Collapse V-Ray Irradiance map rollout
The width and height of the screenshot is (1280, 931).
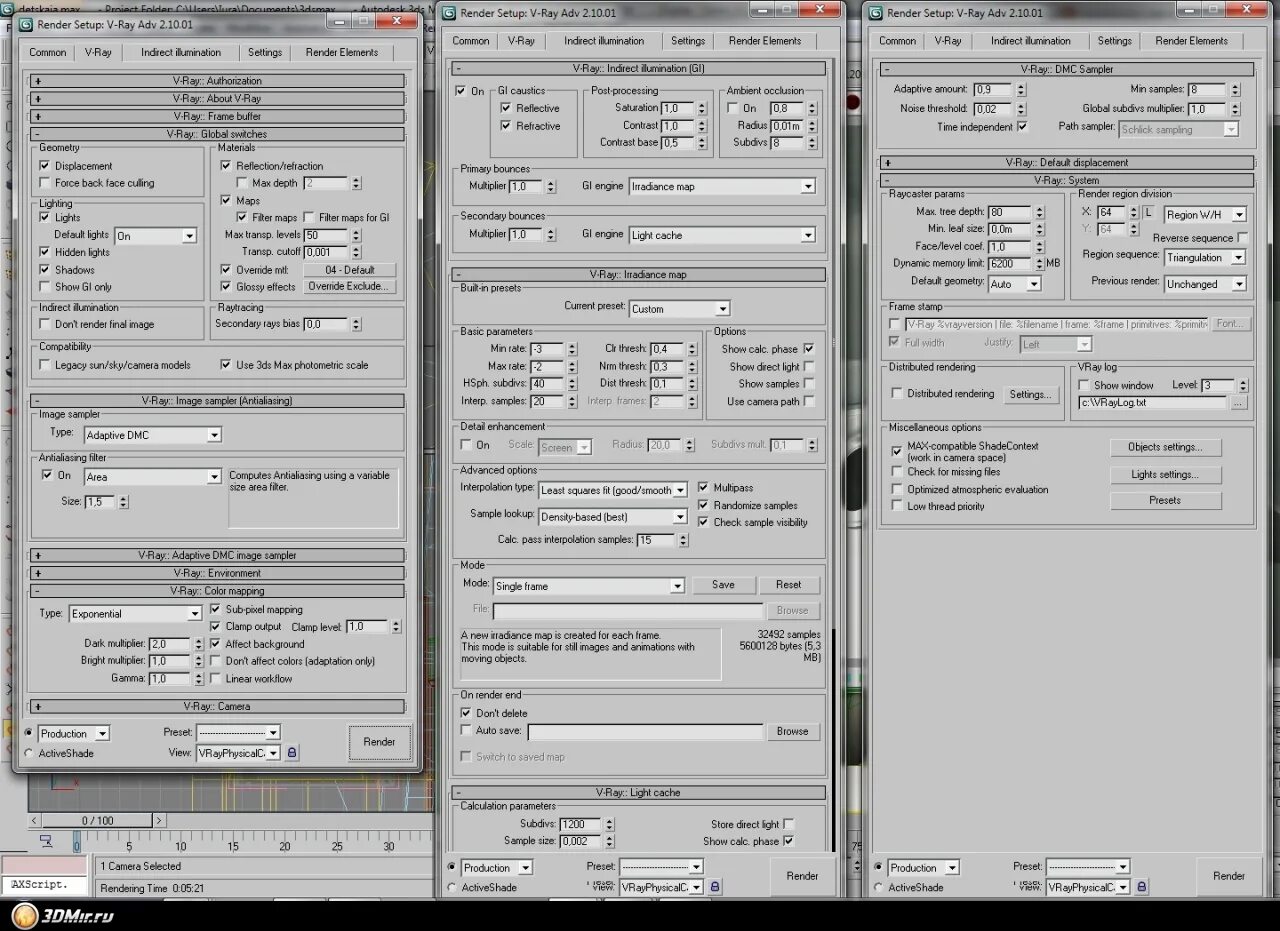(x=639, y=274)
